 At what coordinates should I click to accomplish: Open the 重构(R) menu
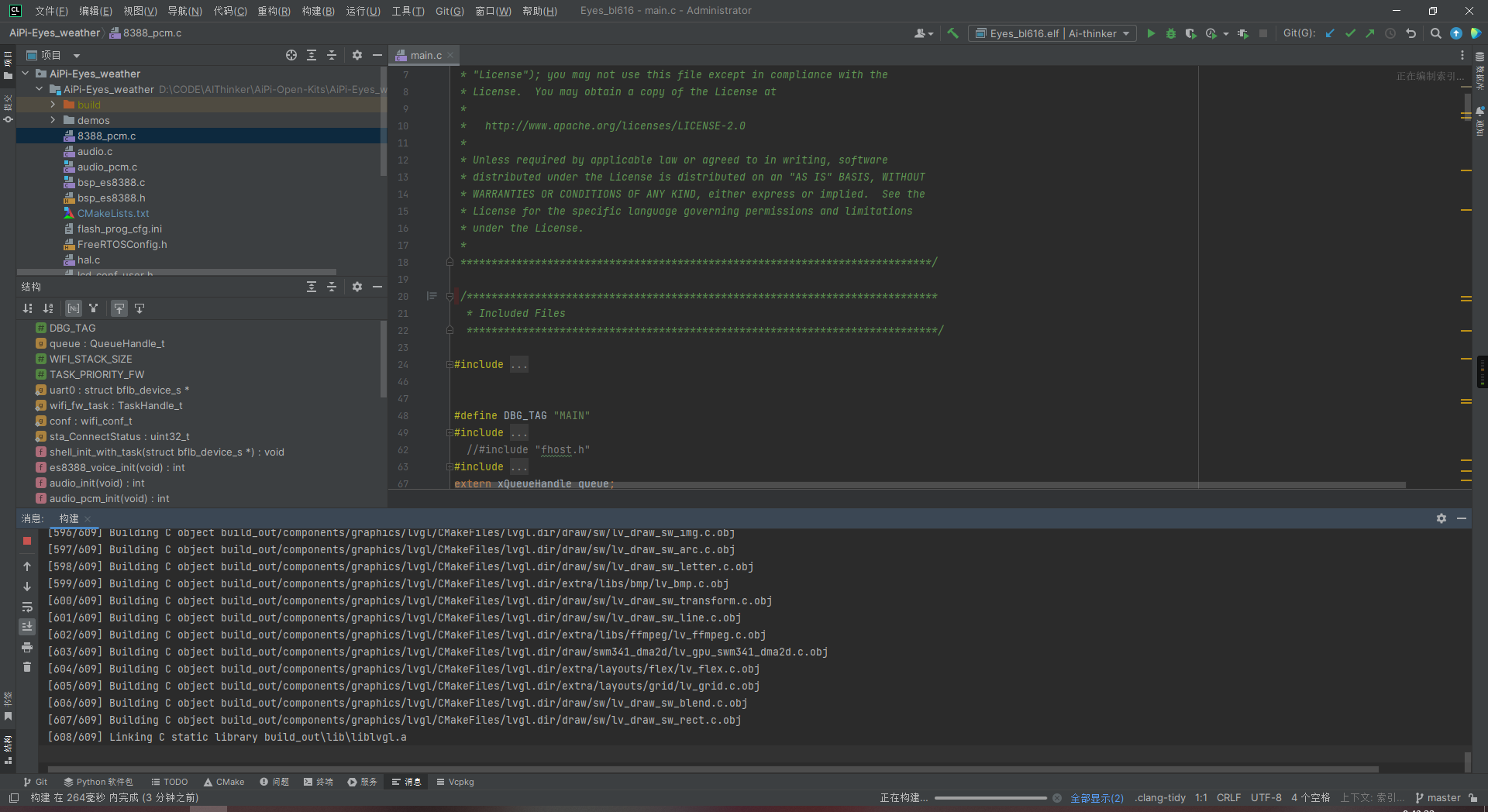coord(274,11)
